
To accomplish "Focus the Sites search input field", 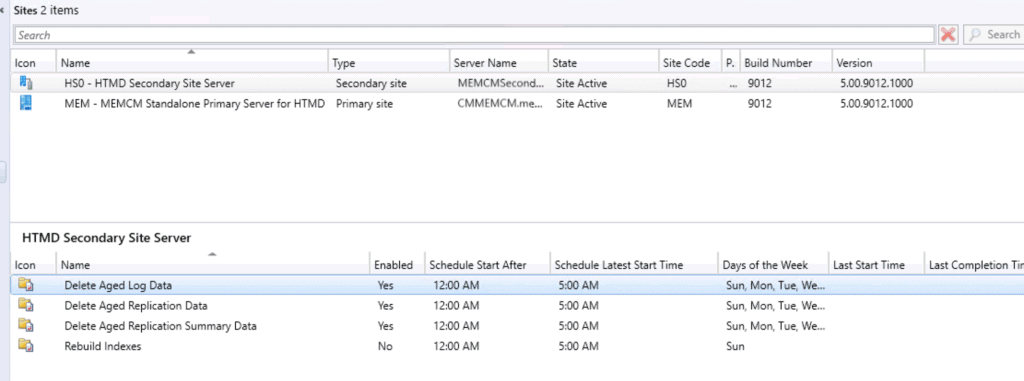I will (x=474, y=35).
